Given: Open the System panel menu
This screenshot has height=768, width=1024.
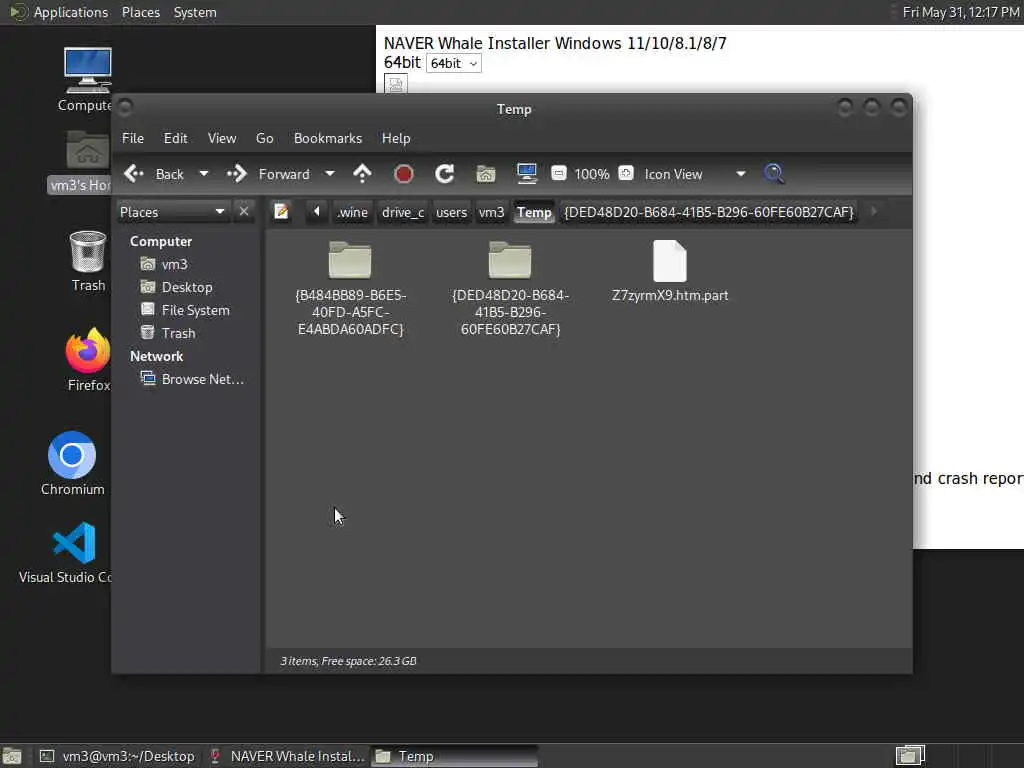Looking at the screenshot, I should (x=195, y=12).
